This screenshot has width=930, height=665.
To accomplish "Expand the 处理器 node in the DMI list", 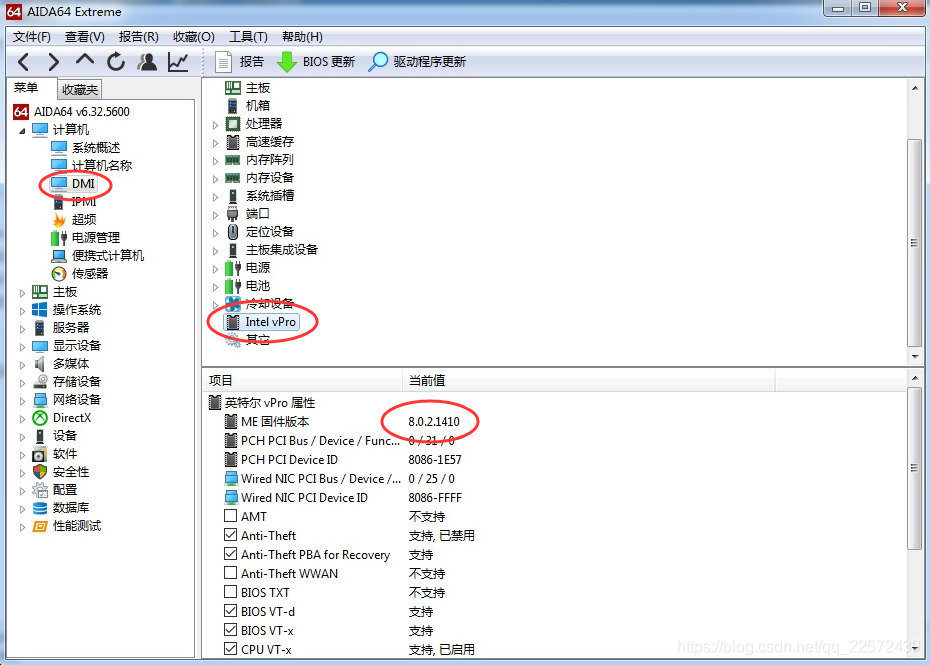I will [x=215, y=125].
